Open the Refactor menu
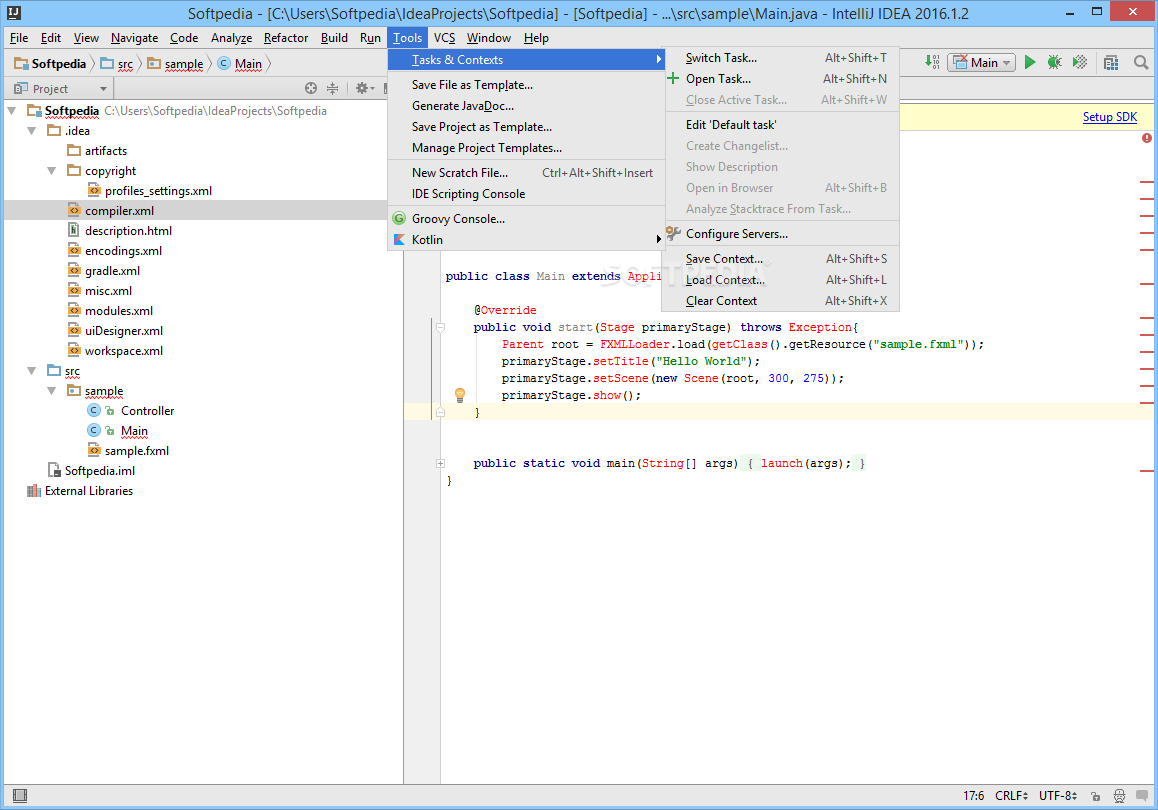 coord(286,38)
